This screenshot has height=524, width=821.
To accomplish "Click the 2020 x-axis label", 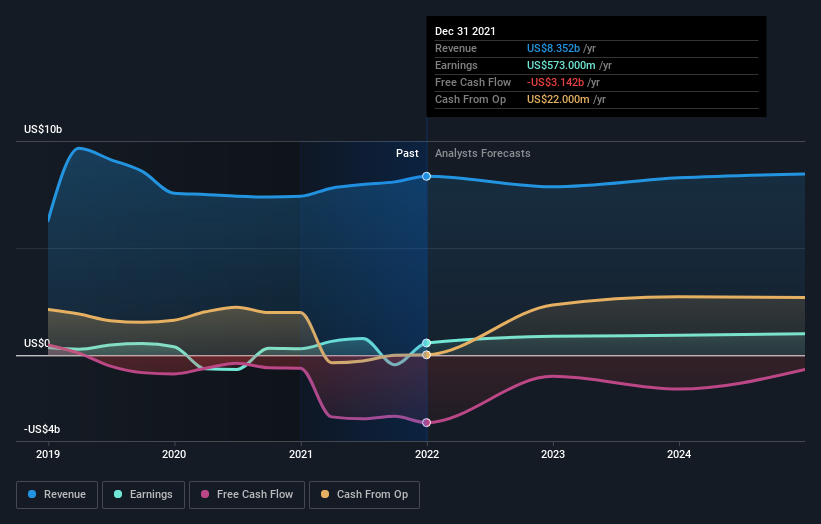I will 174,454.
